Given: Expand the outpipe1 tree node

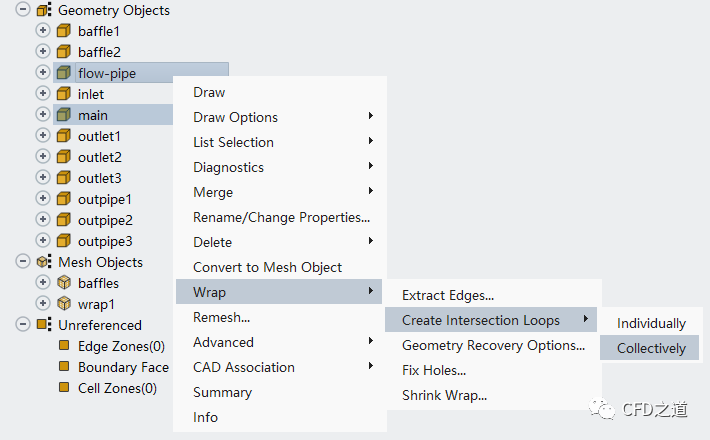Looking at the screenshot, I should point(43,199).
